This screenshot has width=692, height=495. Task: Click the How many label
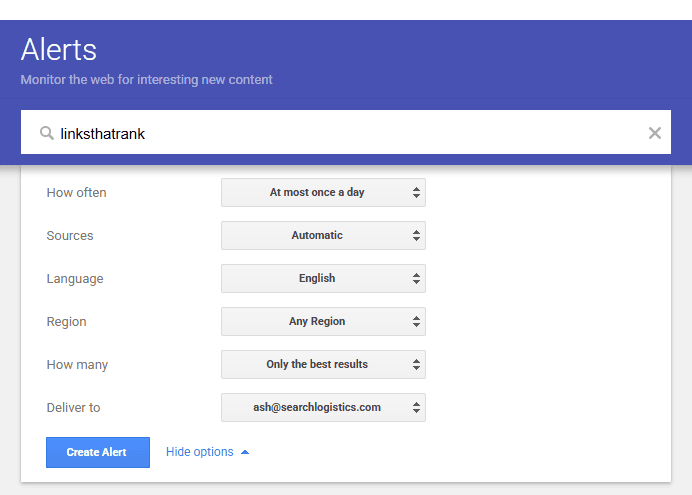pyautogui.click(x=77, y=365)
